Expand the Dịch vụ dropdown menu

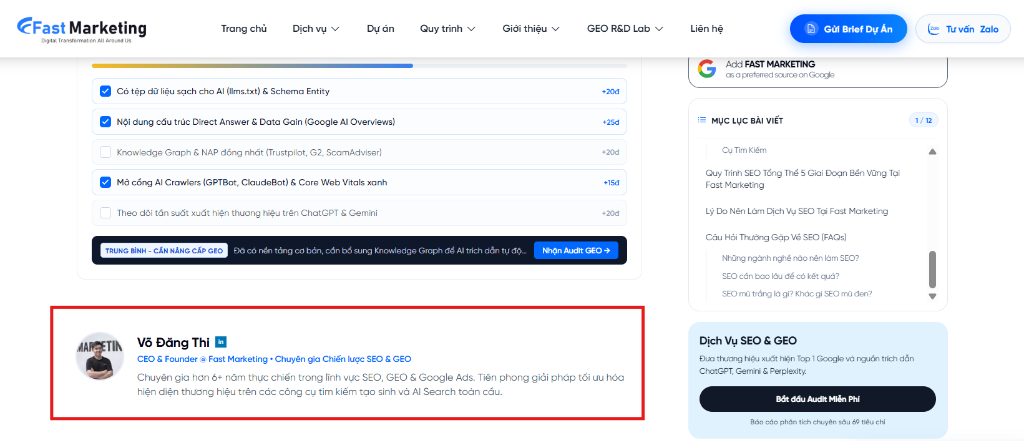tap(316, 29)
